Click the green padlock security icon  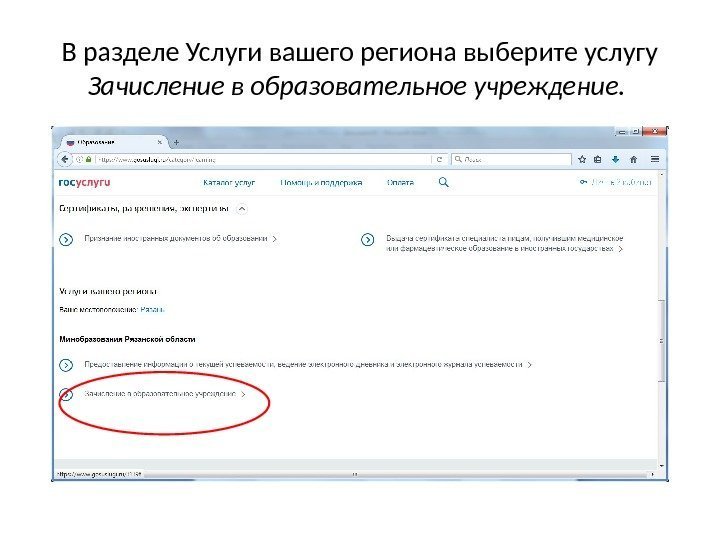pos(89,159)
